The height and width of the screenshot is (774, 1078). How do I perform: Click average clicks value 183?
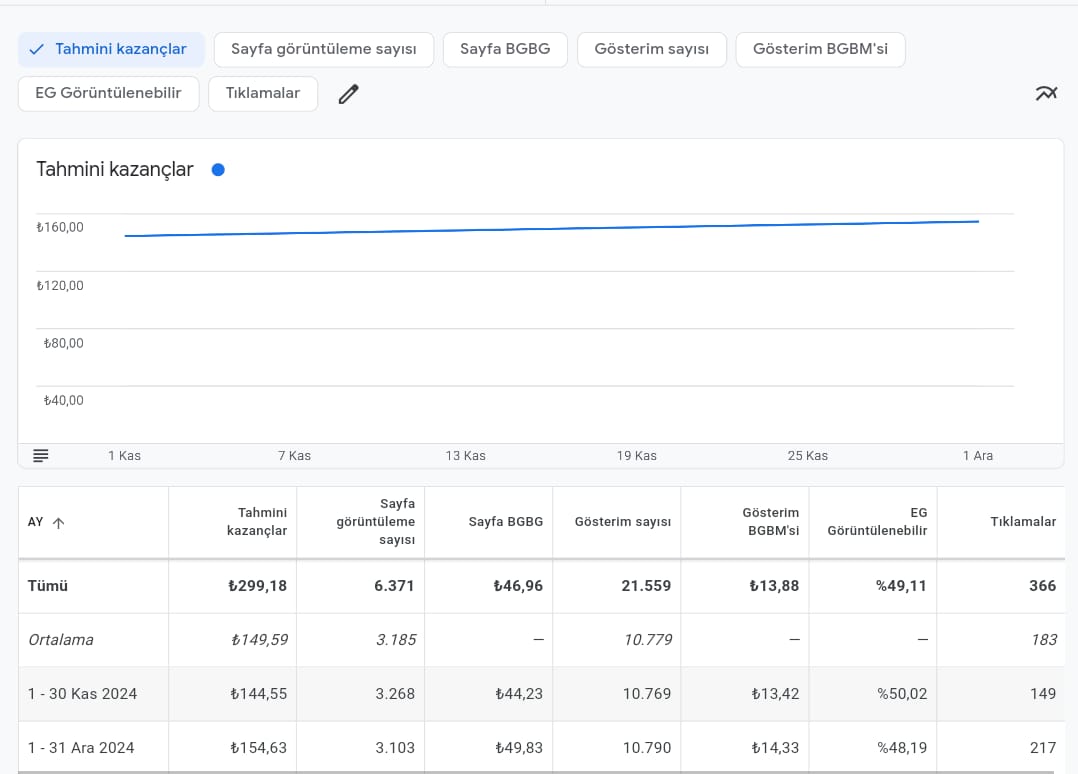pos(1044,640)
